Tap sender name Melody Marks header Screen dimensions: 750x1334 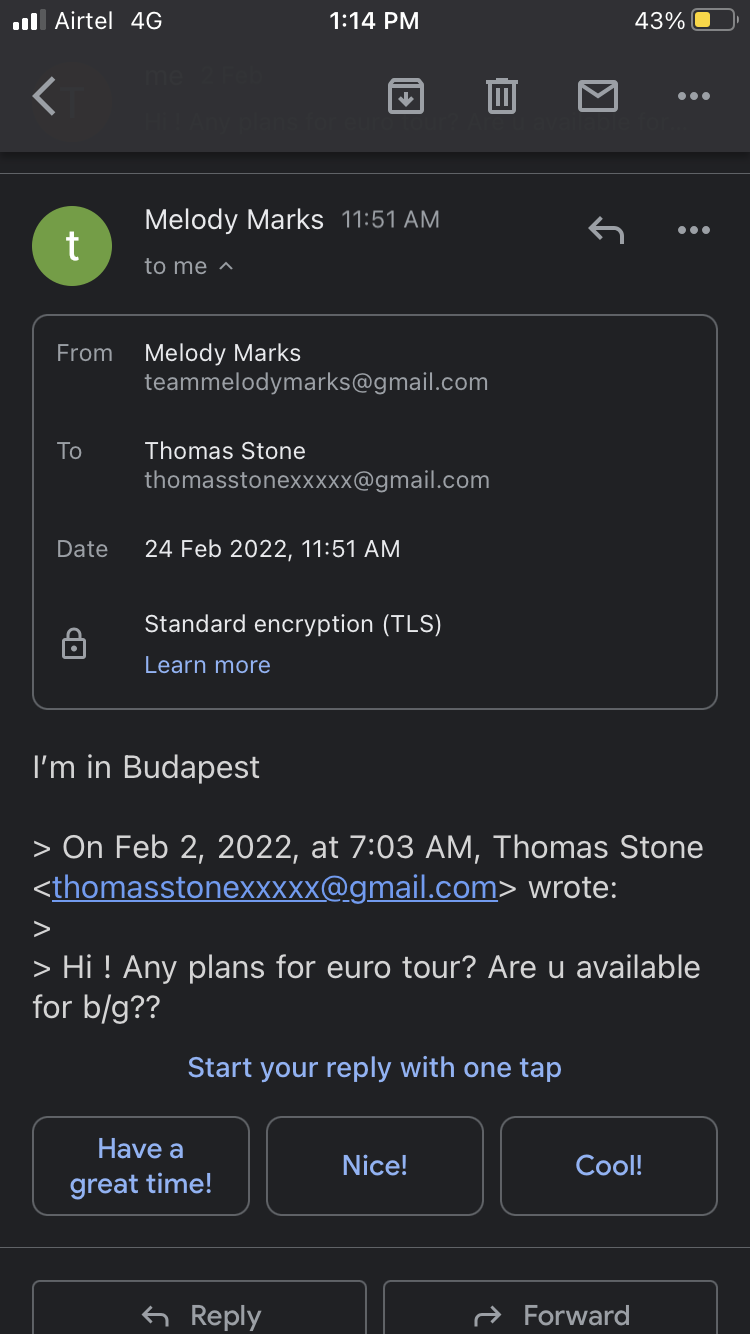coord(234,220)
